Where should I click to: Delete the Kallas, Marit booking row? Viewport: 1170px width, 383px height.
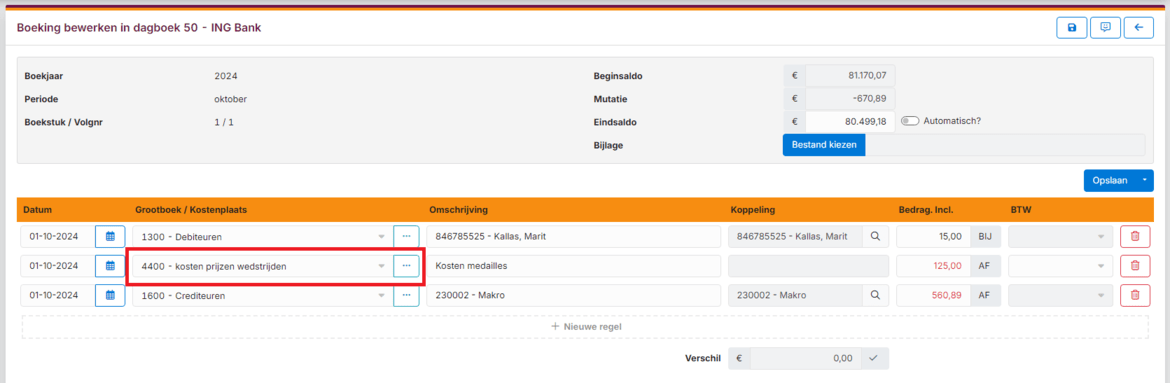pyautogui.click(x=1135, y=236)
